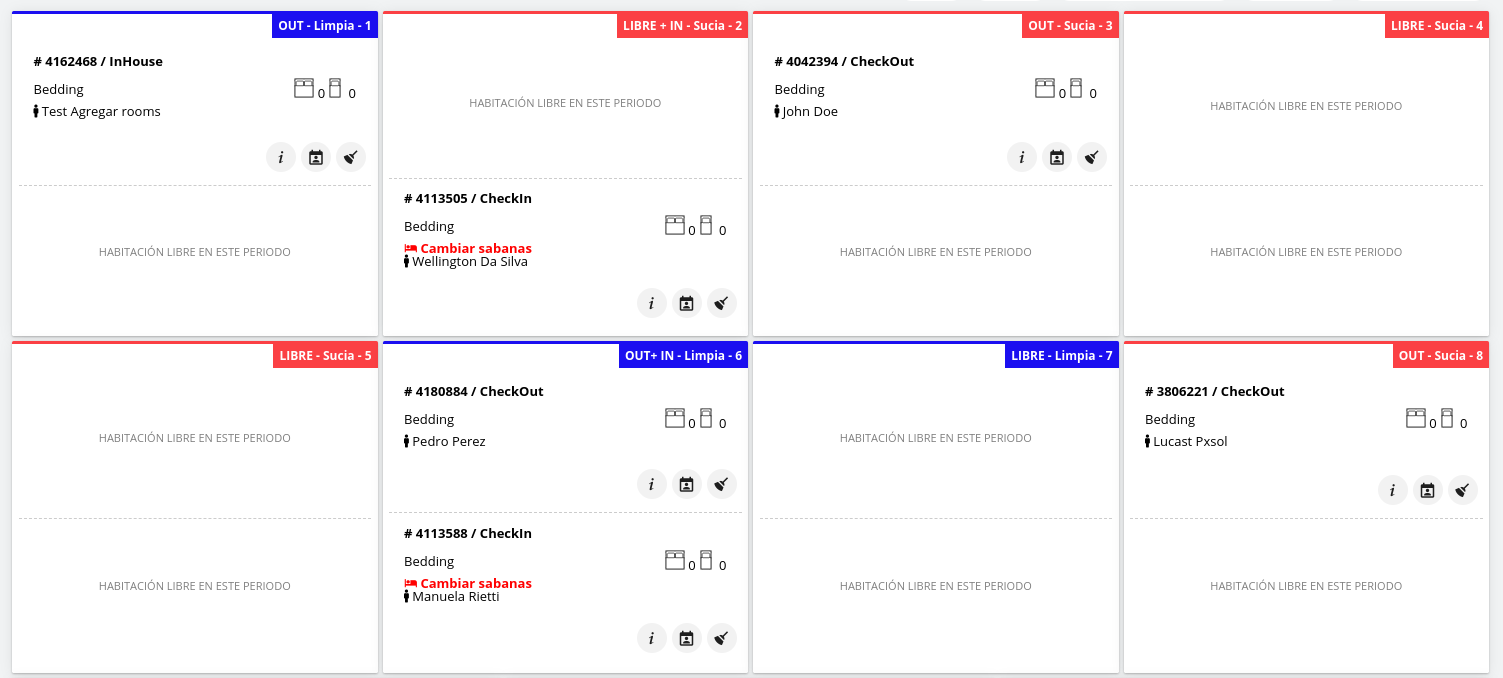This screenshot has height=678, width=1503.
Task: Click broom icon for John Doe room
Action: point(1092,157)
